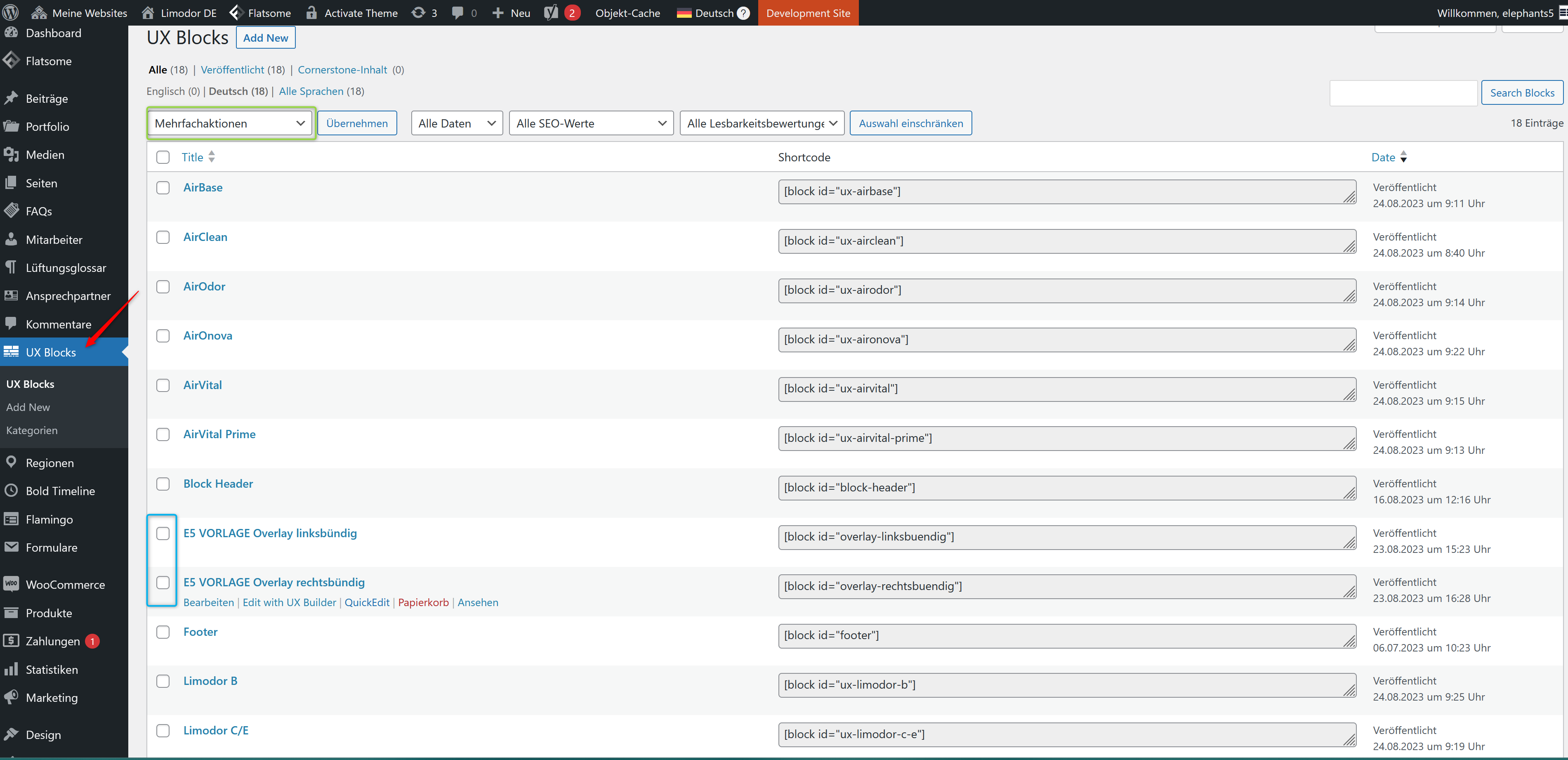Image resolution: width=1568 pixels, height=760 pixels.
Task: Click the Bold Timeline clock icon
Action: pyautogui.click(x=11, y=490)
